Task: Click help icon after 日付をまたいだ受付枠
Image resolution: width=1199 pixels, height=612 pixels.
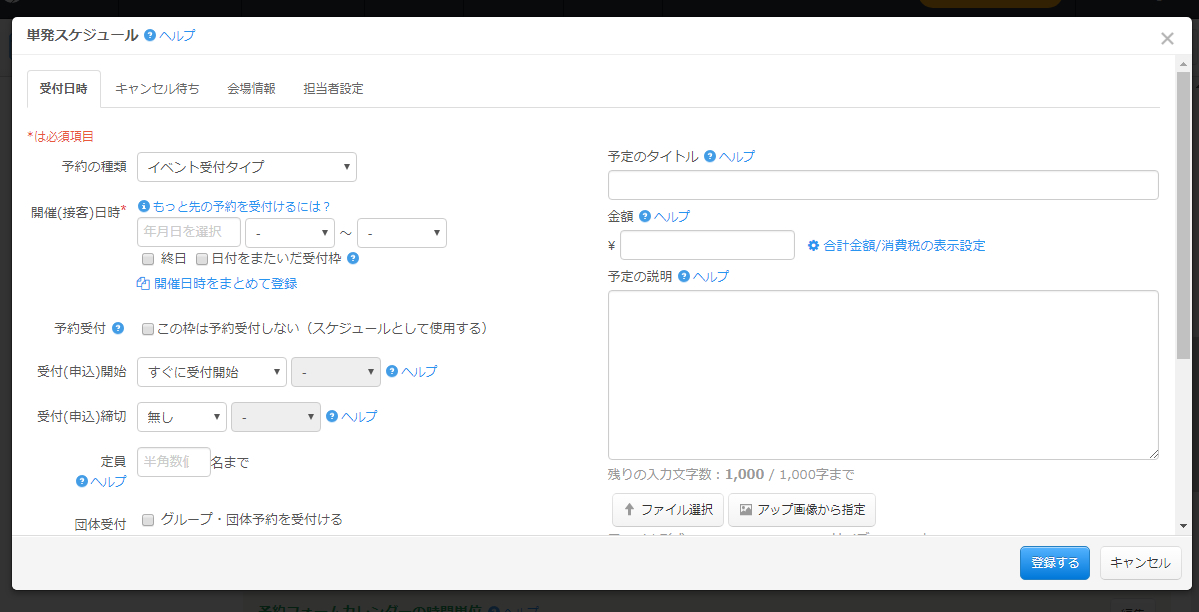Action: (x=353, y=258)
